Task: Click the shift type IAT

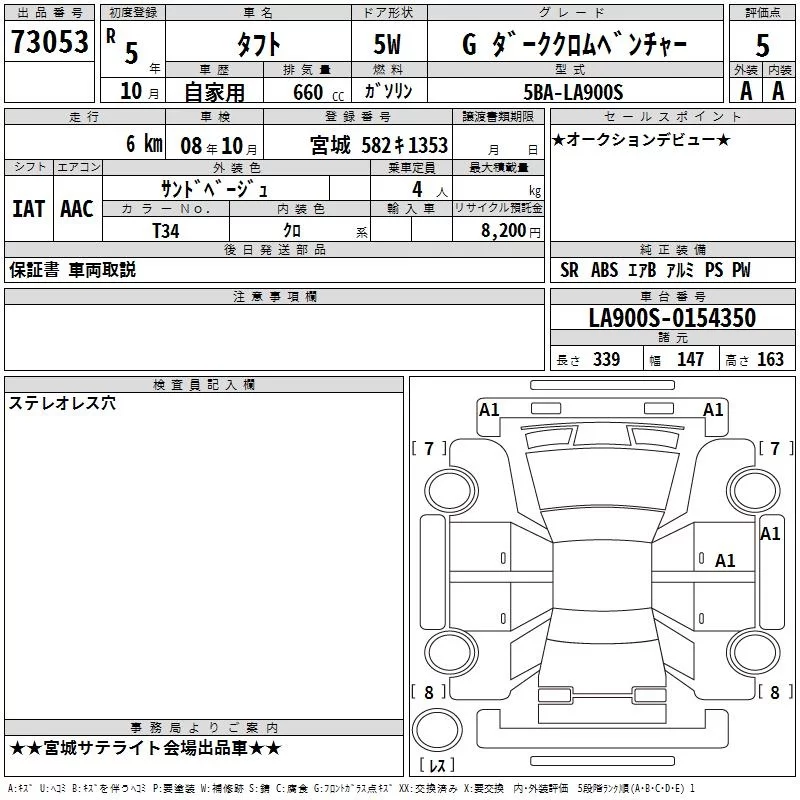Action: coord(28,209)
